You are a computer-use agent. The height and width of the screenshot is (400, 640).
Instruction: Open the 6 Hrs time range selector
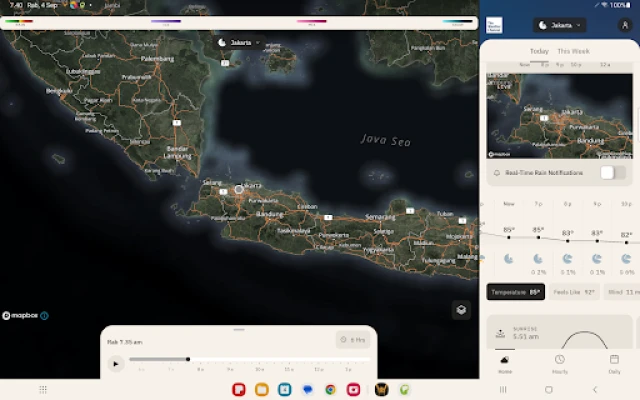click(353, 340)
